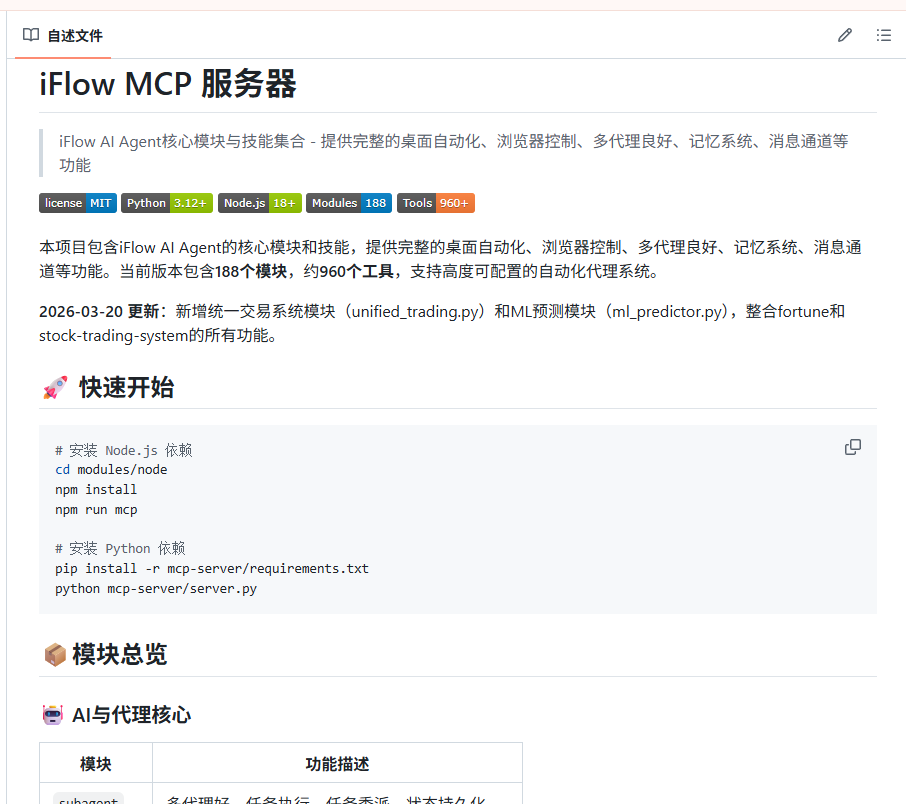Screen dimensions: 906x804
Task: Click the iFlow MCP 服务器 title heading
Action: click(x=168, y=85)
